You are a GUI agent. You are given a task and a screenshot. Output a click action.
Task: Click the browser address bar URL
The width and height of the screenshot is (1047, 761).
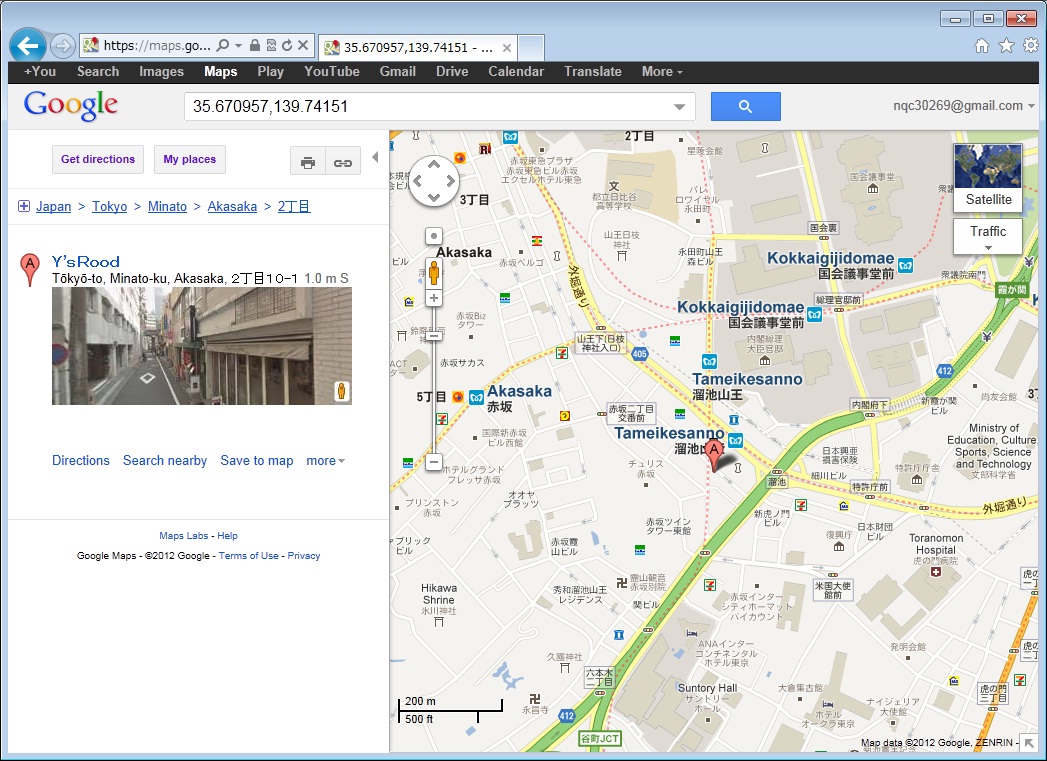click(157, 45)
